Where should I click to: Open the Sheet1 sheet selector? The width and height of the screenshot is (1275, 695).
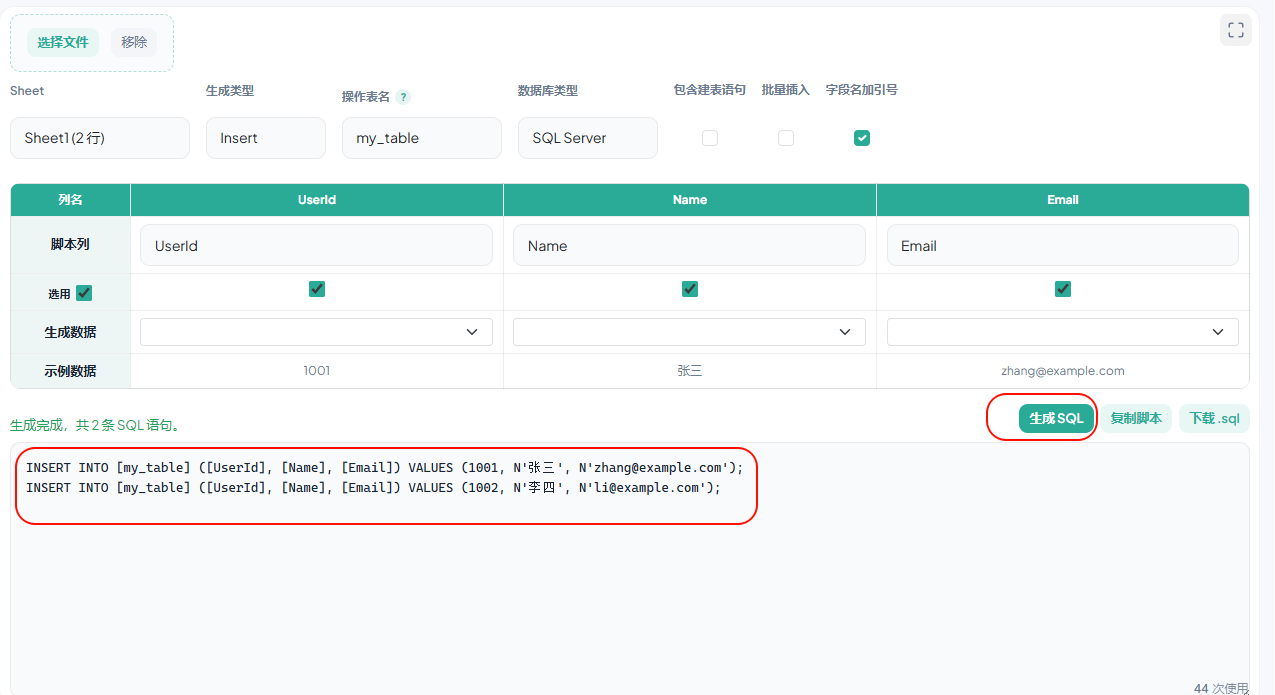coord(100,138)
